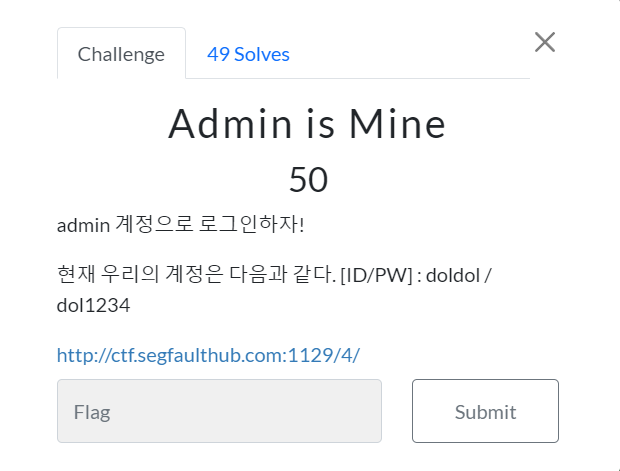Click the 50 points value
620x471 pixels.
pos(308,180)
